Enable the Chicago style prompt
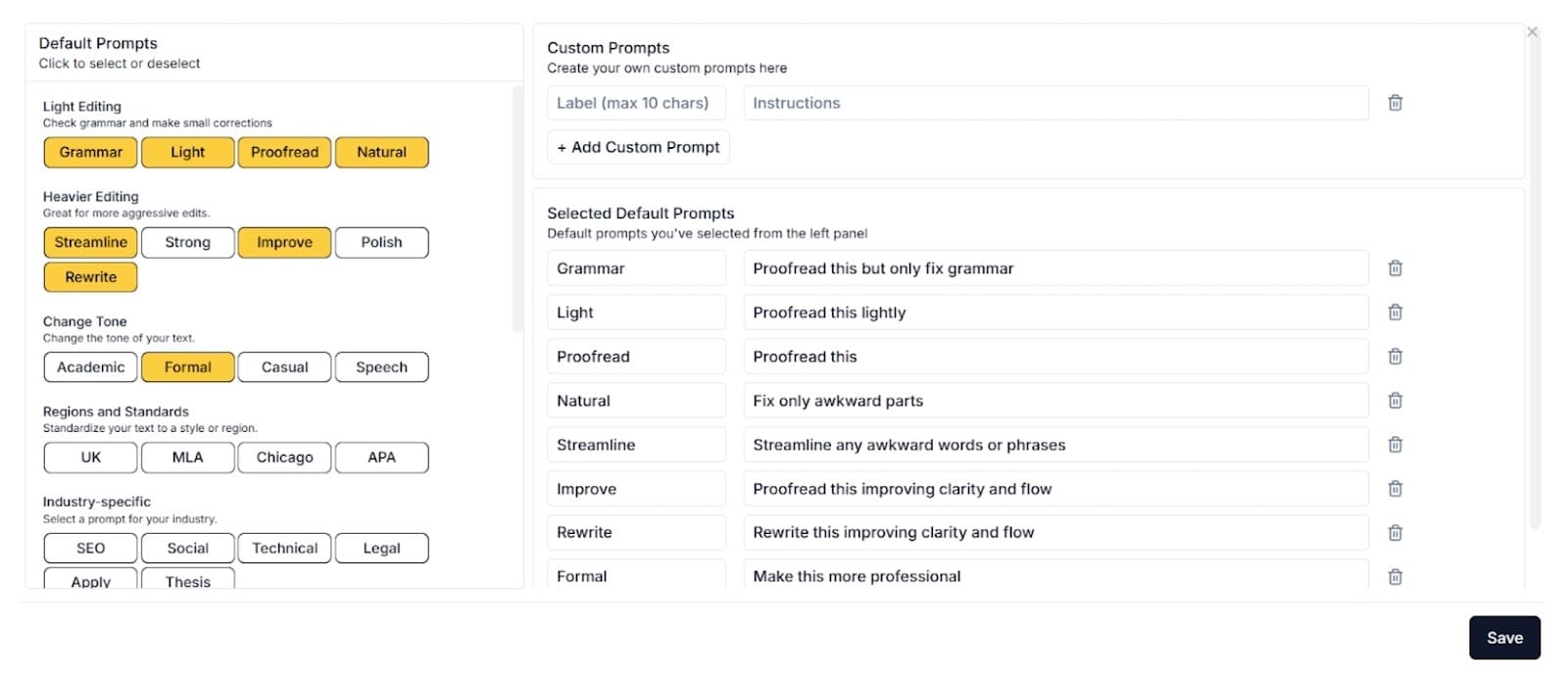 coord(284,458)
